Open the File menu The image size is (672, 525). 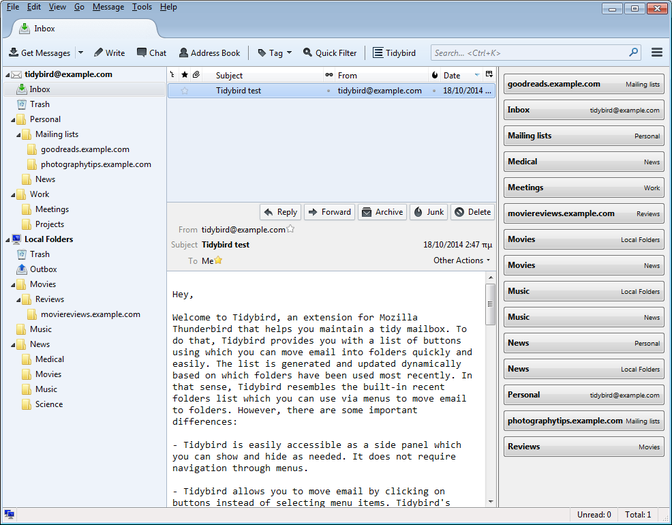pos(13,7)
